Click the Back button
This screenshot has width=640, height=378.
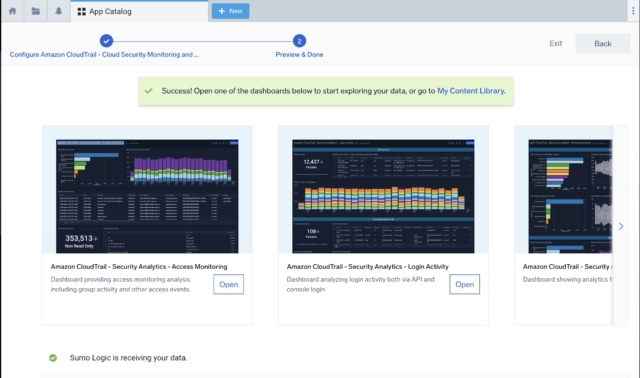(x=602, y=44)
